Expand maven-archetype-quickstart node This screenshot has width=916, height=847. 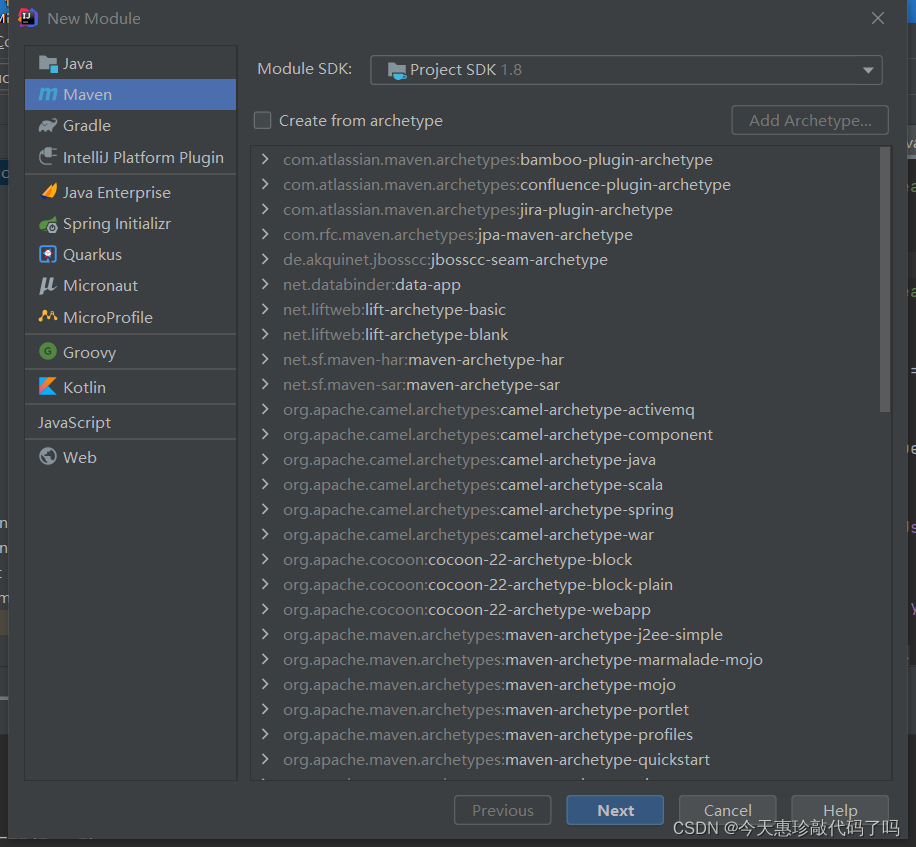point(265,759)
